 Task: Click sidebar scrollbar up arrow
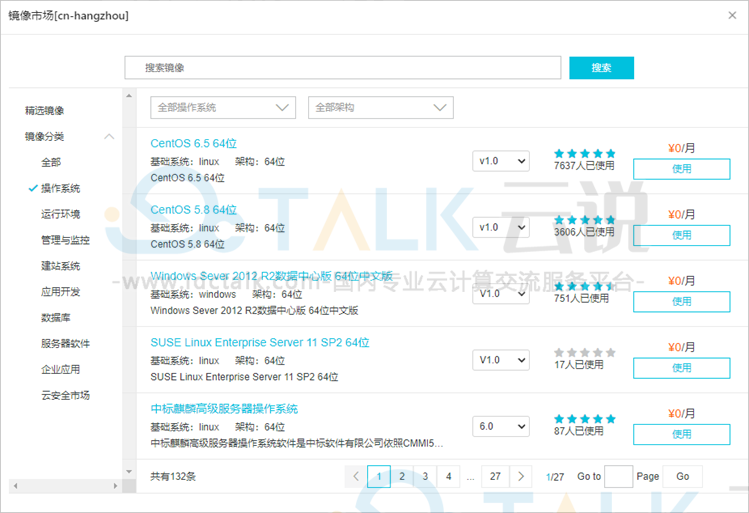click(x=129, y=96)
